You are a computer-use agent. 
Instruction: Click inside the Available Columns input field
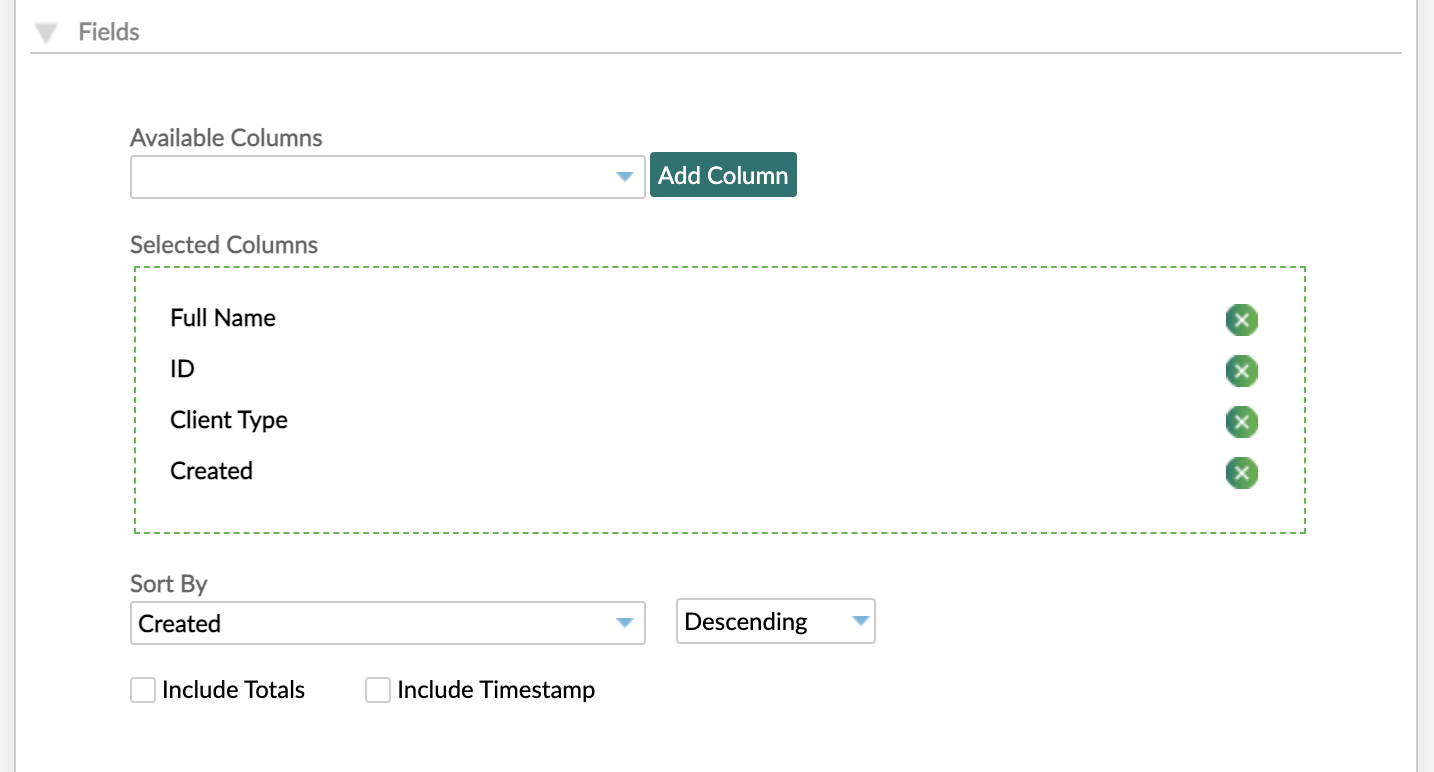[350, 176]
